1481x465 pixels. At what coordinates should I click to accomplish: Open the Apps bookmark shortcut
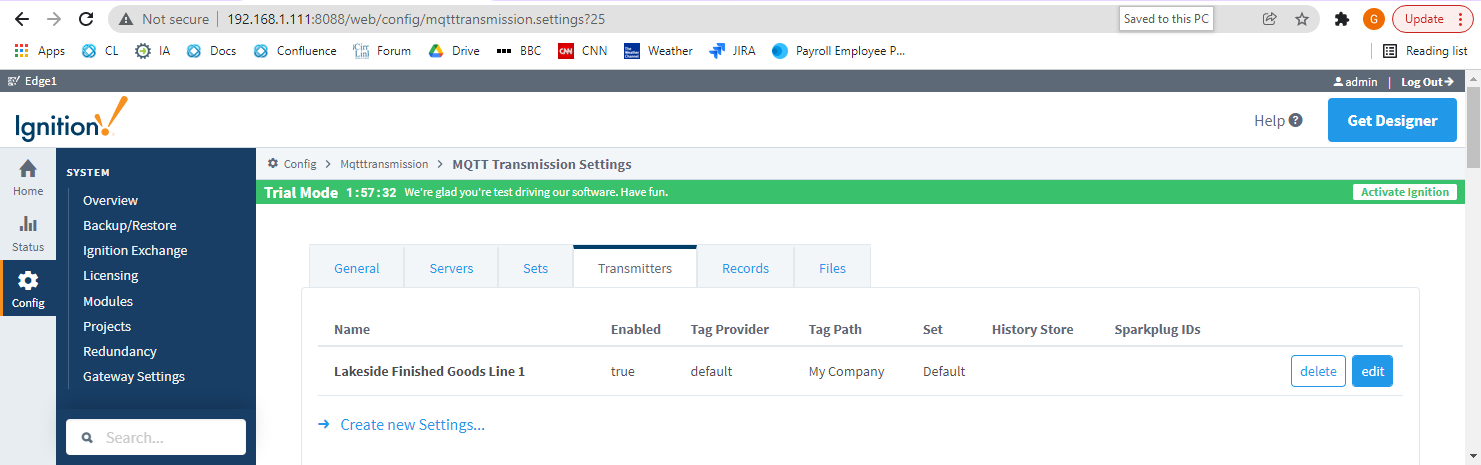40,51
